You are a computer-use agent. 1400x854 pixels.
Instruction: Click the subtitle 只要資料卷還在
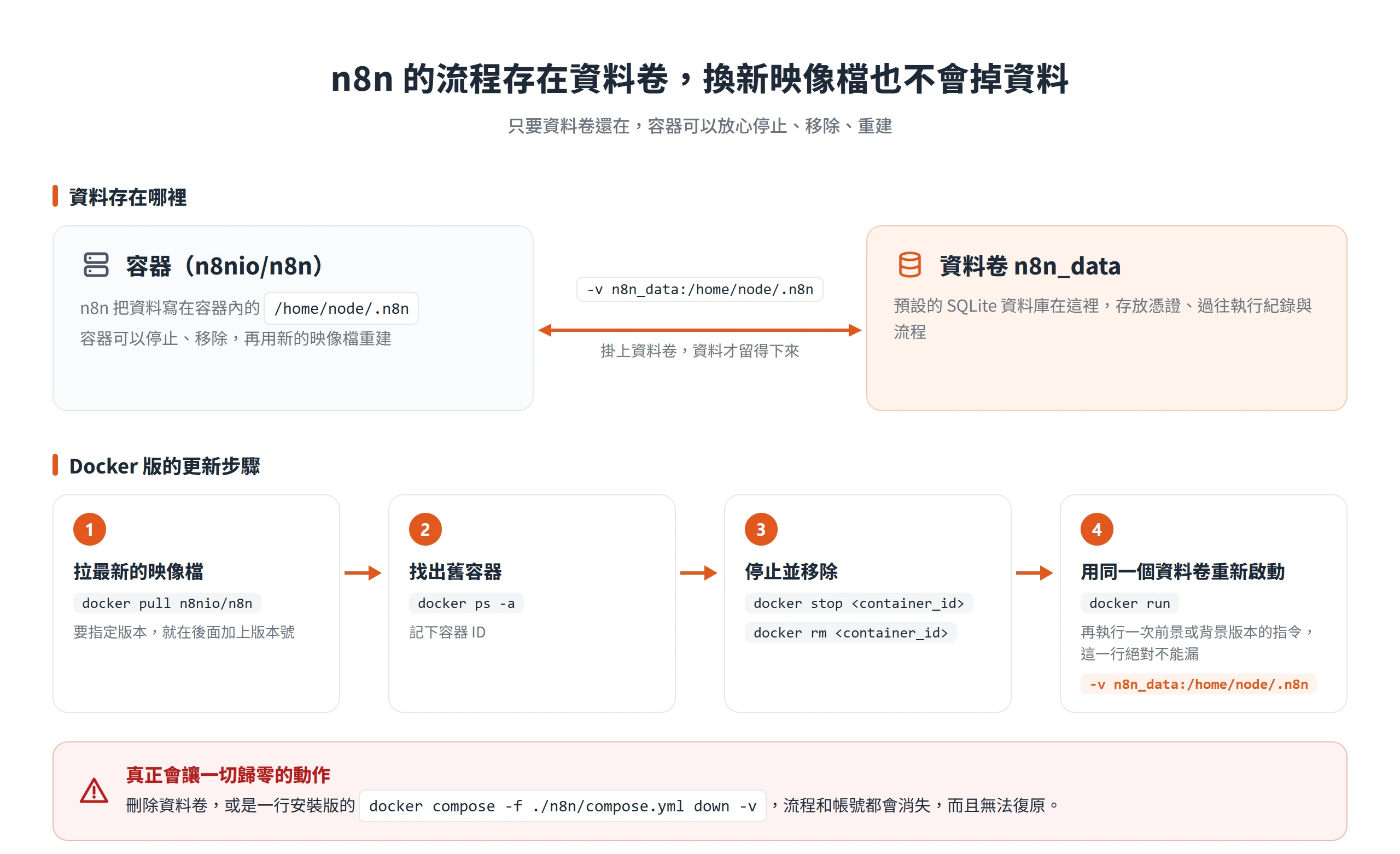tap(568, 126)
